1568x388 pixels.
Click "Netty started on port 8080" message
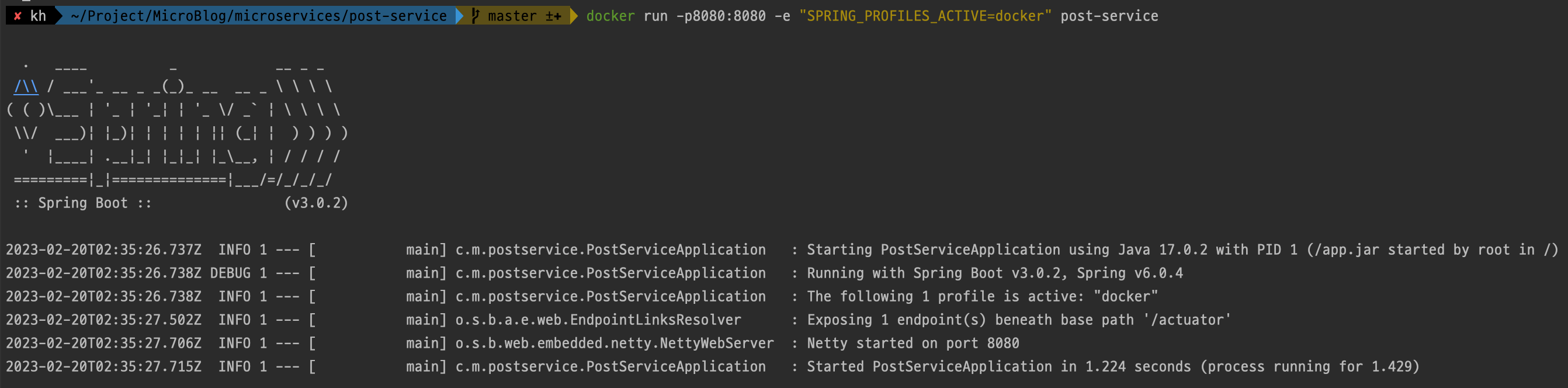(x=913, y=343)
